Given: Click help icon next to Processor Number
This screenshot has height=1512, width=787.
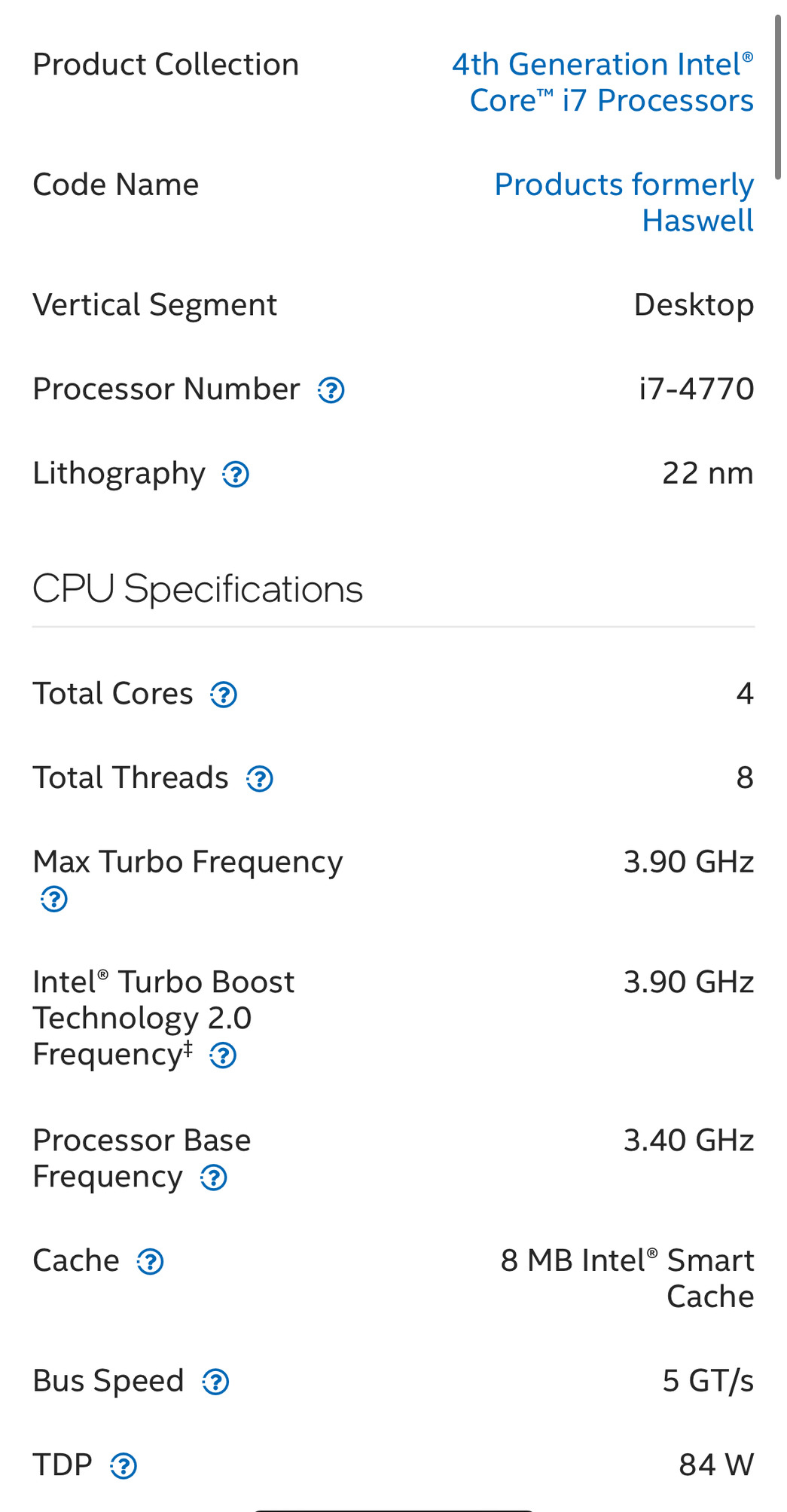Looking at the screenshot, I should coord(331,390).
